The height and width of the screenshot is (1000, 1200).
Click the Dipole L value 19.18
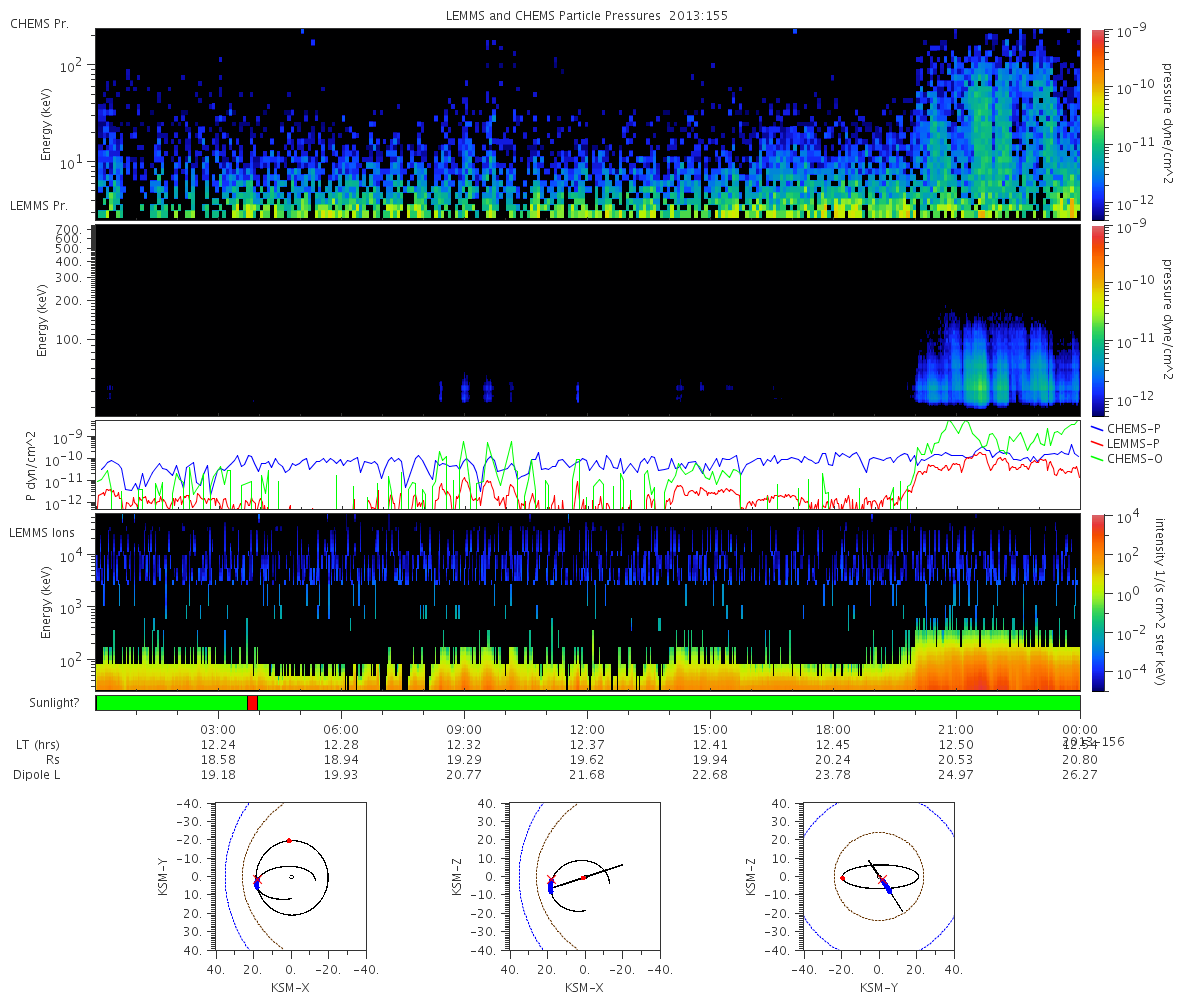(219, 775)
